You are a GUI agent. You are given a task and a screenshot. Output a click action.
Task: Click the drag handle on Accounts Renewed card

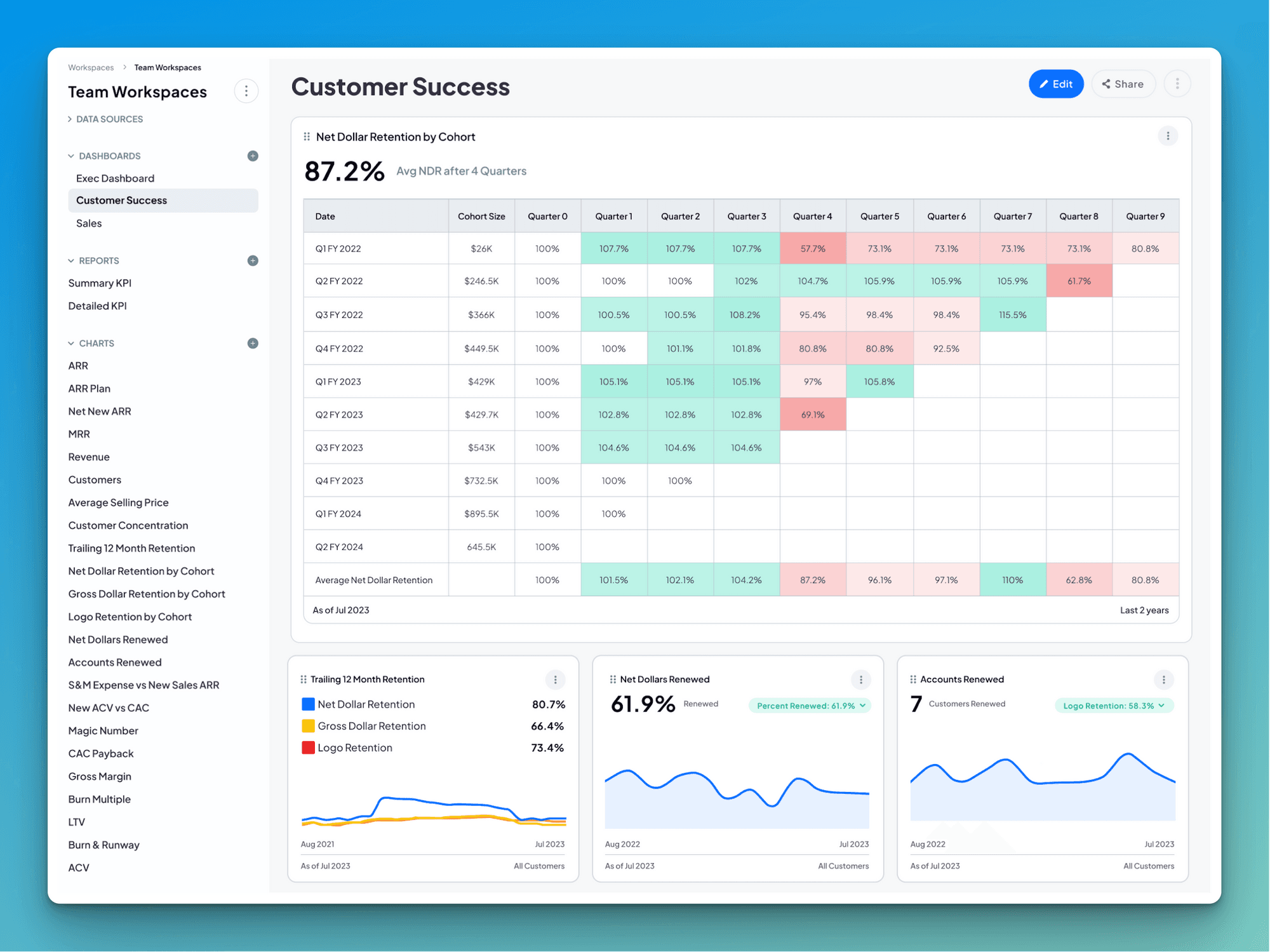tap(914, 679)
